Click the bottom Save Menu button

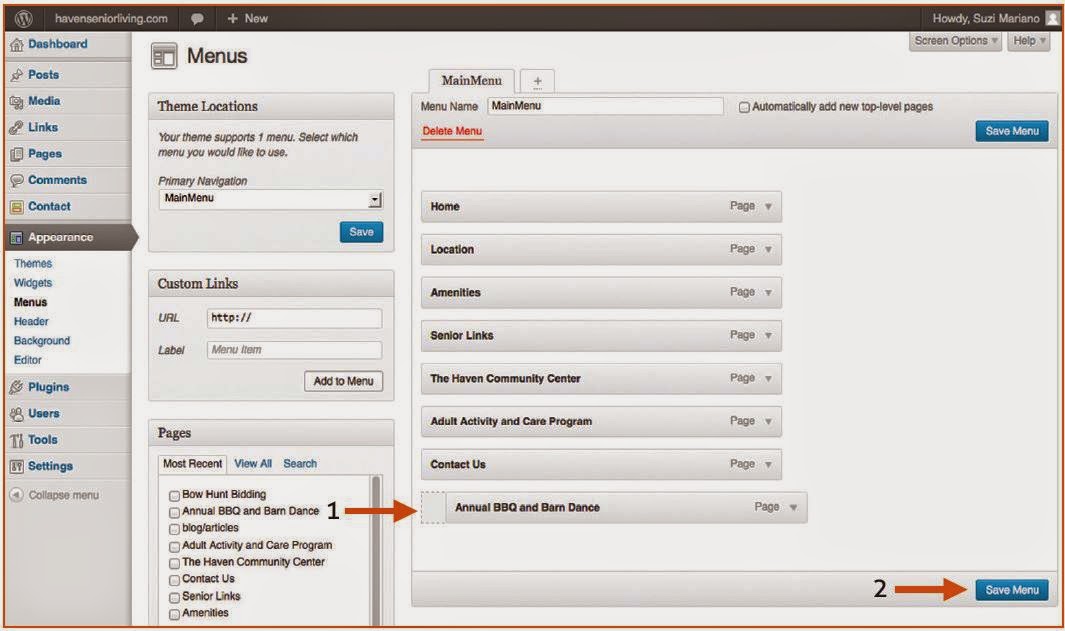point(1012,590)
